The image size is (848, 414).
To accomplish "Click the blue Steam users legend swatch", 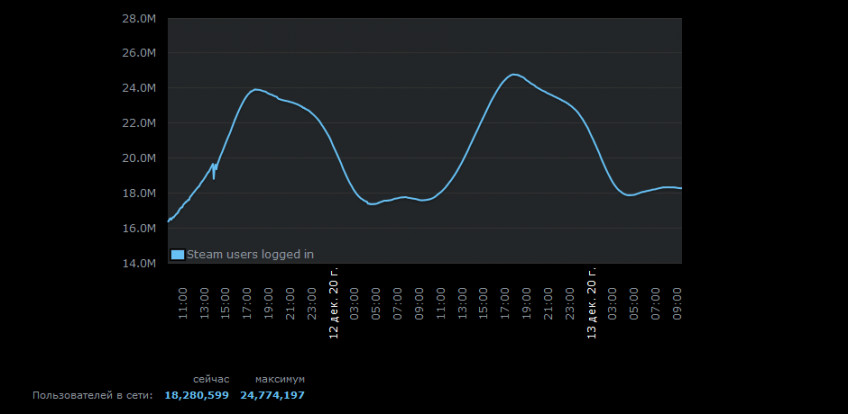I will tap(178, 254).
